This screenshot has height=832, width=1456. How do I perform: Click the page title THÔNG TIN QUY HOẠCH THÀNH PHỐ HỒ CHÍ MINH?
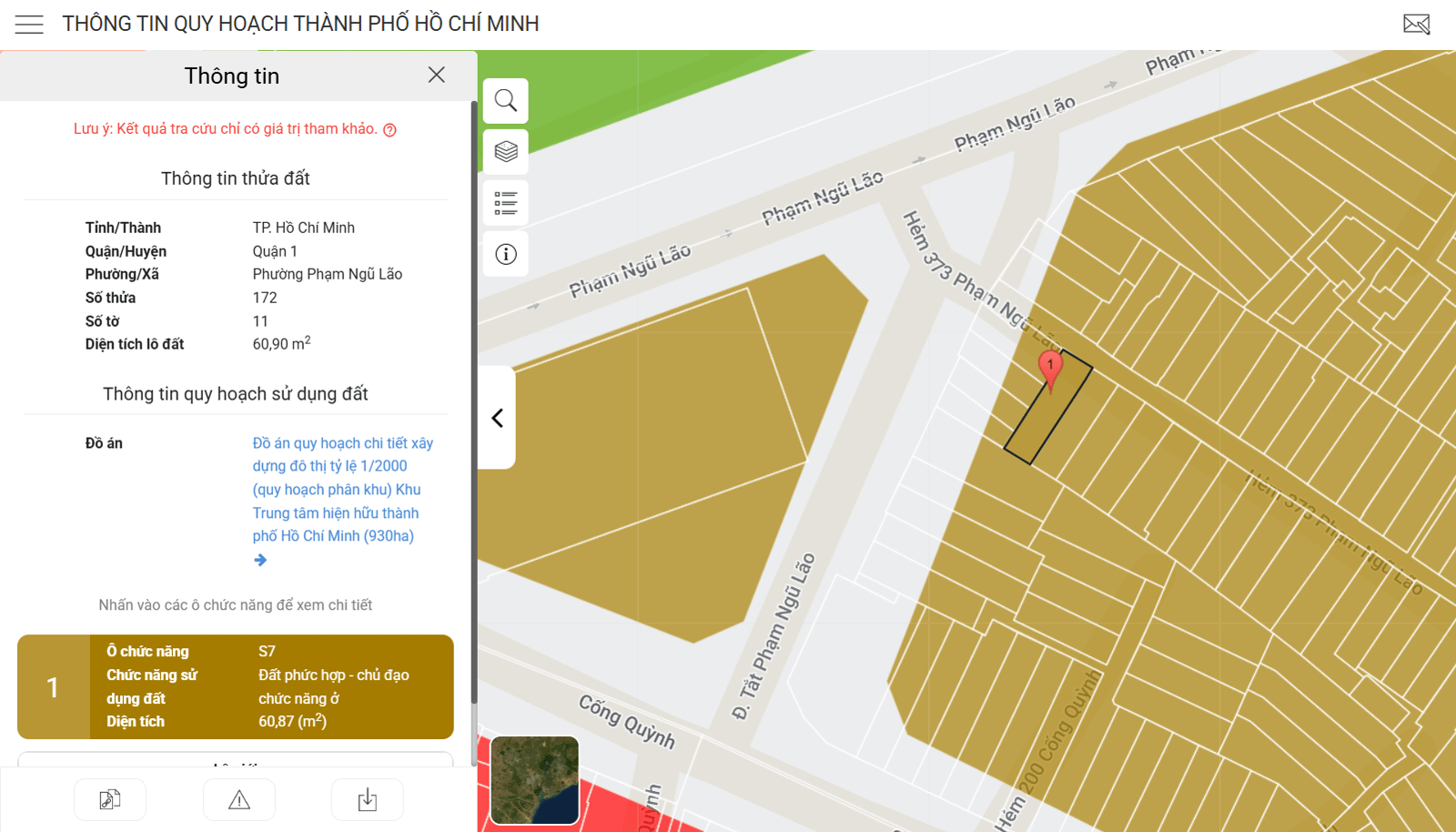[x=300, y=24]
